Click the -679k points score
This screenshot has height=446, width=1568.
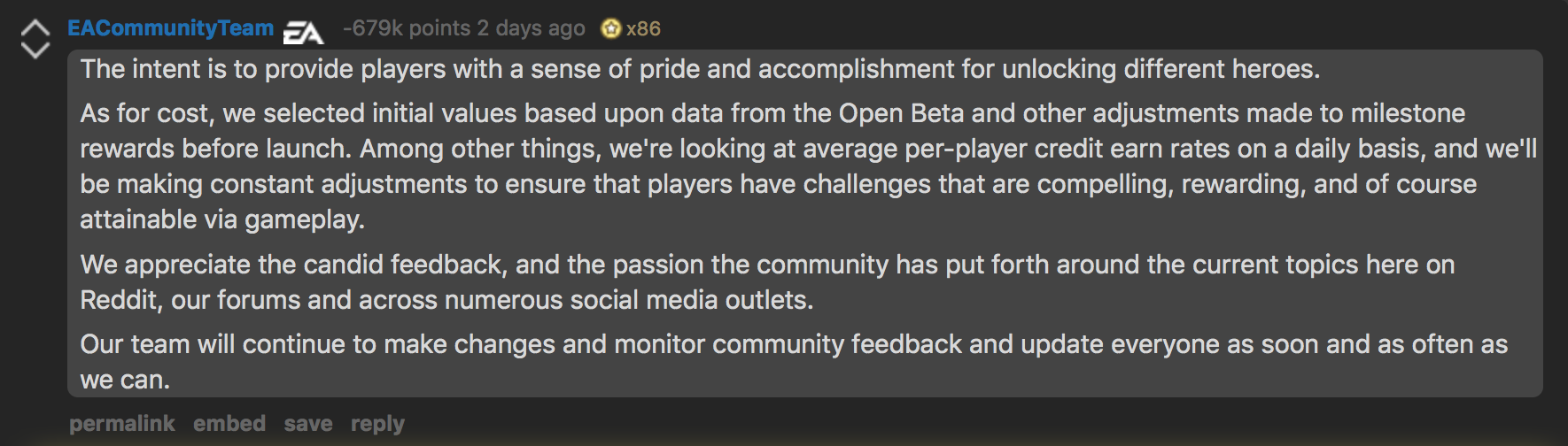pos(407,28)
